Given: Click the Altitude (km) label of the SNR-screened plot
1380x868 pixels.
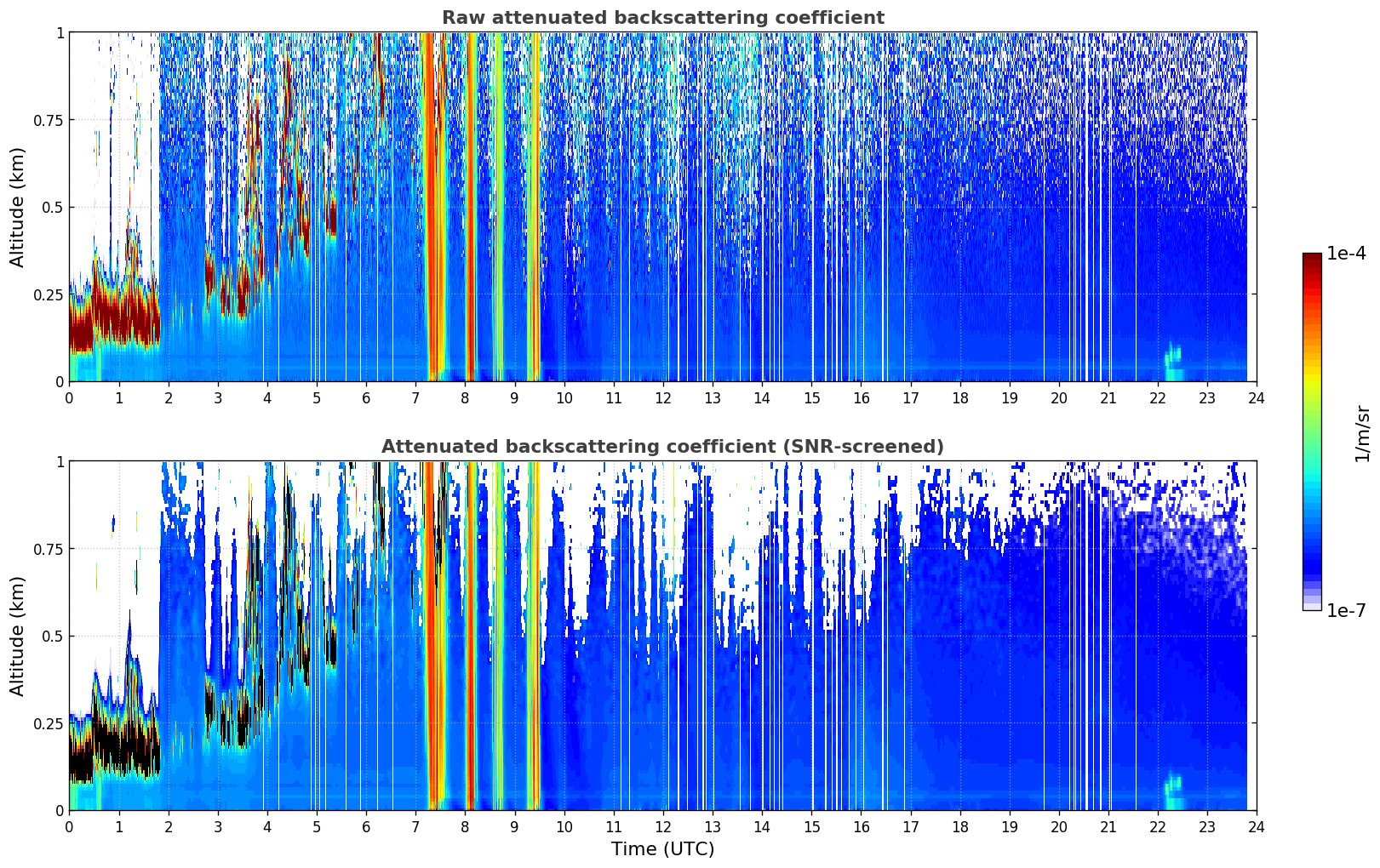Looking at the screenshot, I should (x=18, y=636).
